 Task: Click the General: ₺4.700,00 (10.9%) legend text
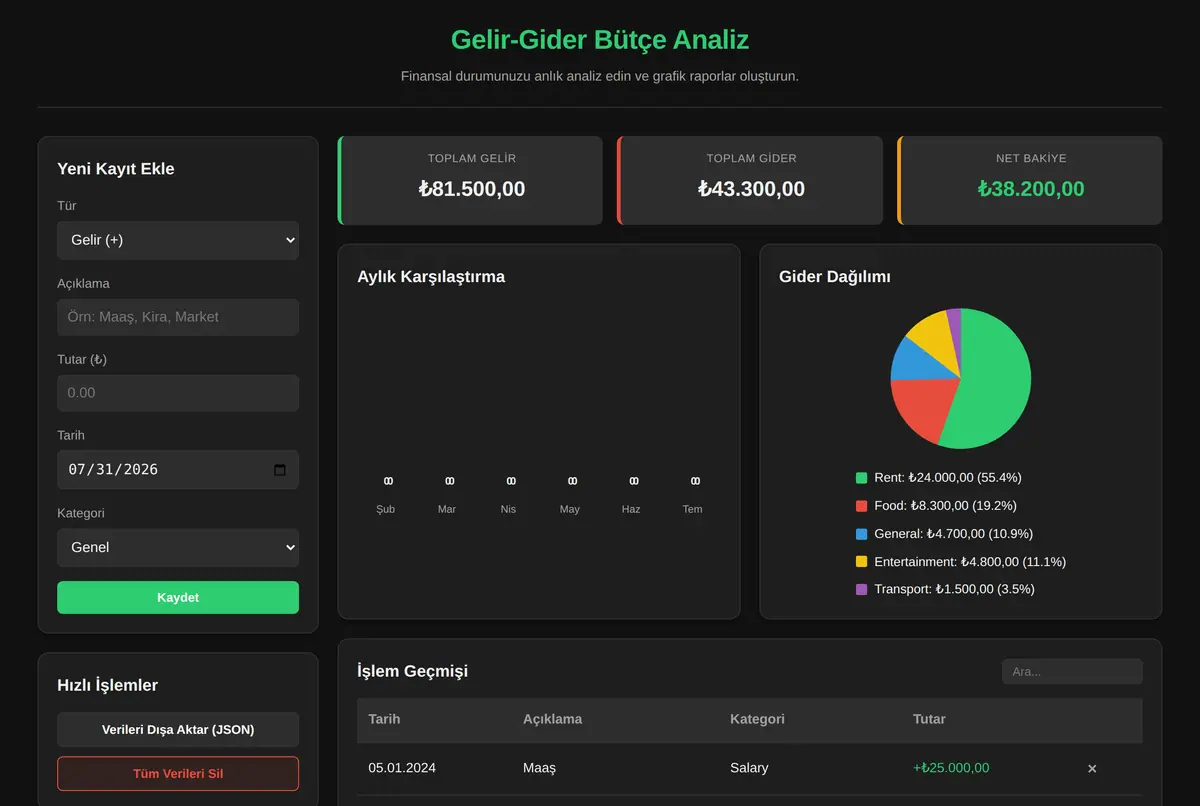(x=954, y=534)
